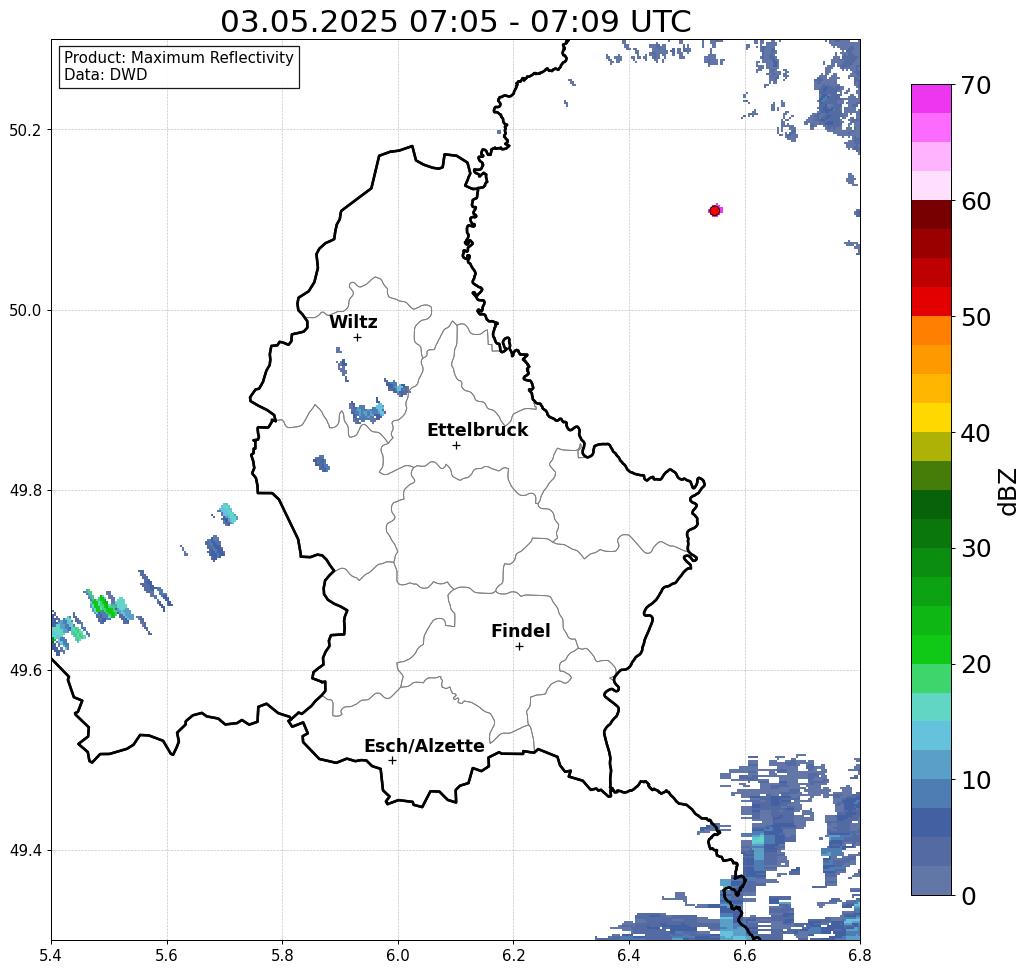Click the "Data: DWD" label
This screenshot has height=973, width=1029.
[106, 75]
